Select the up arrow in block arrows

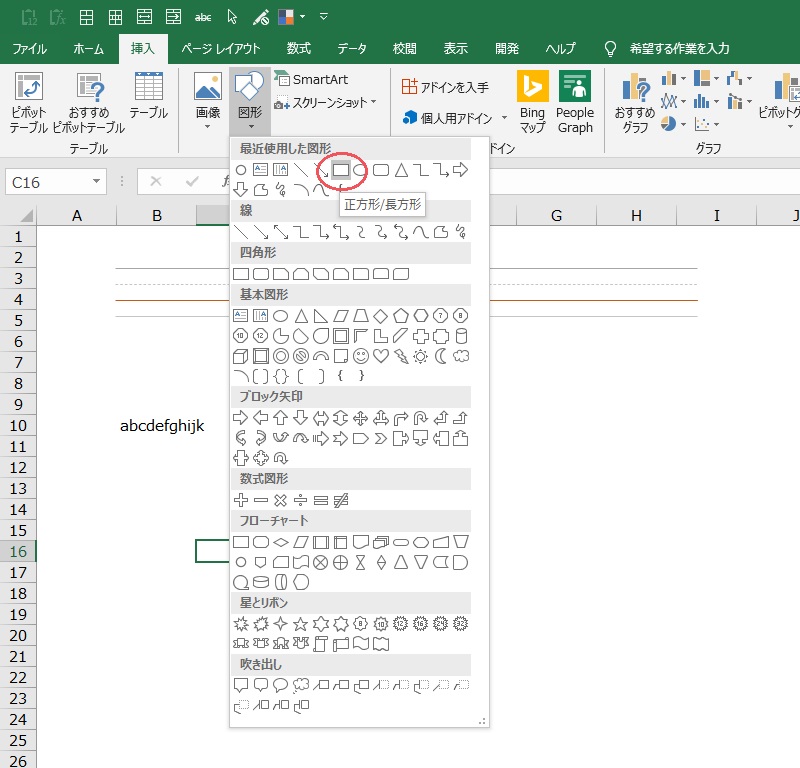[x=281, y=418]
